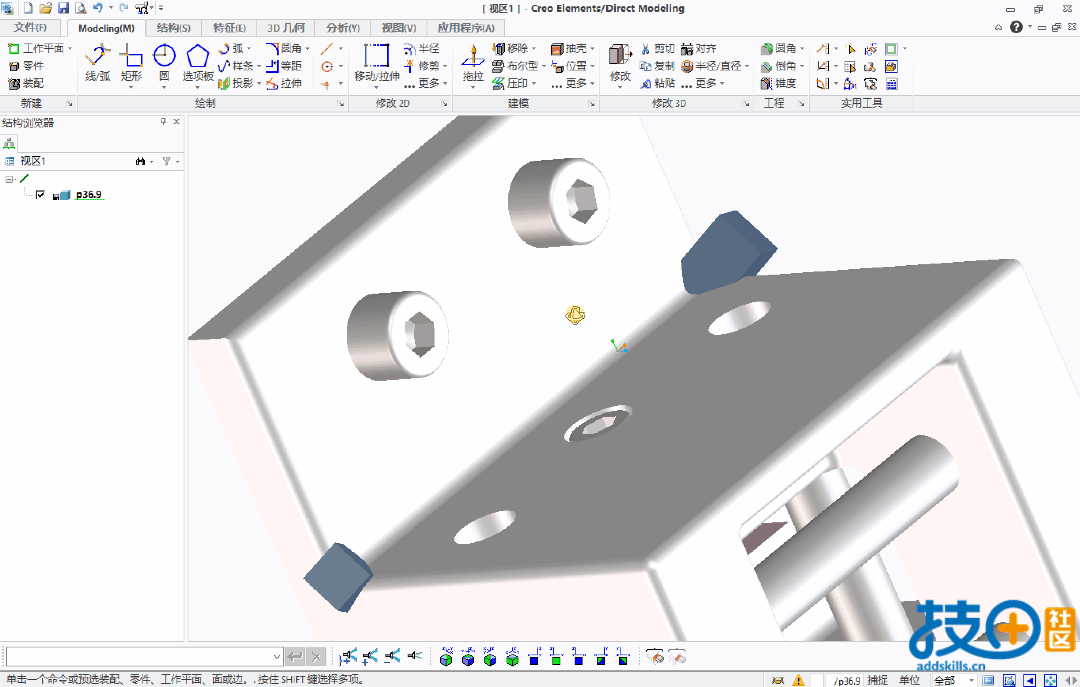Choose the 矩形 rectangle tool

[x=131, y=63]
